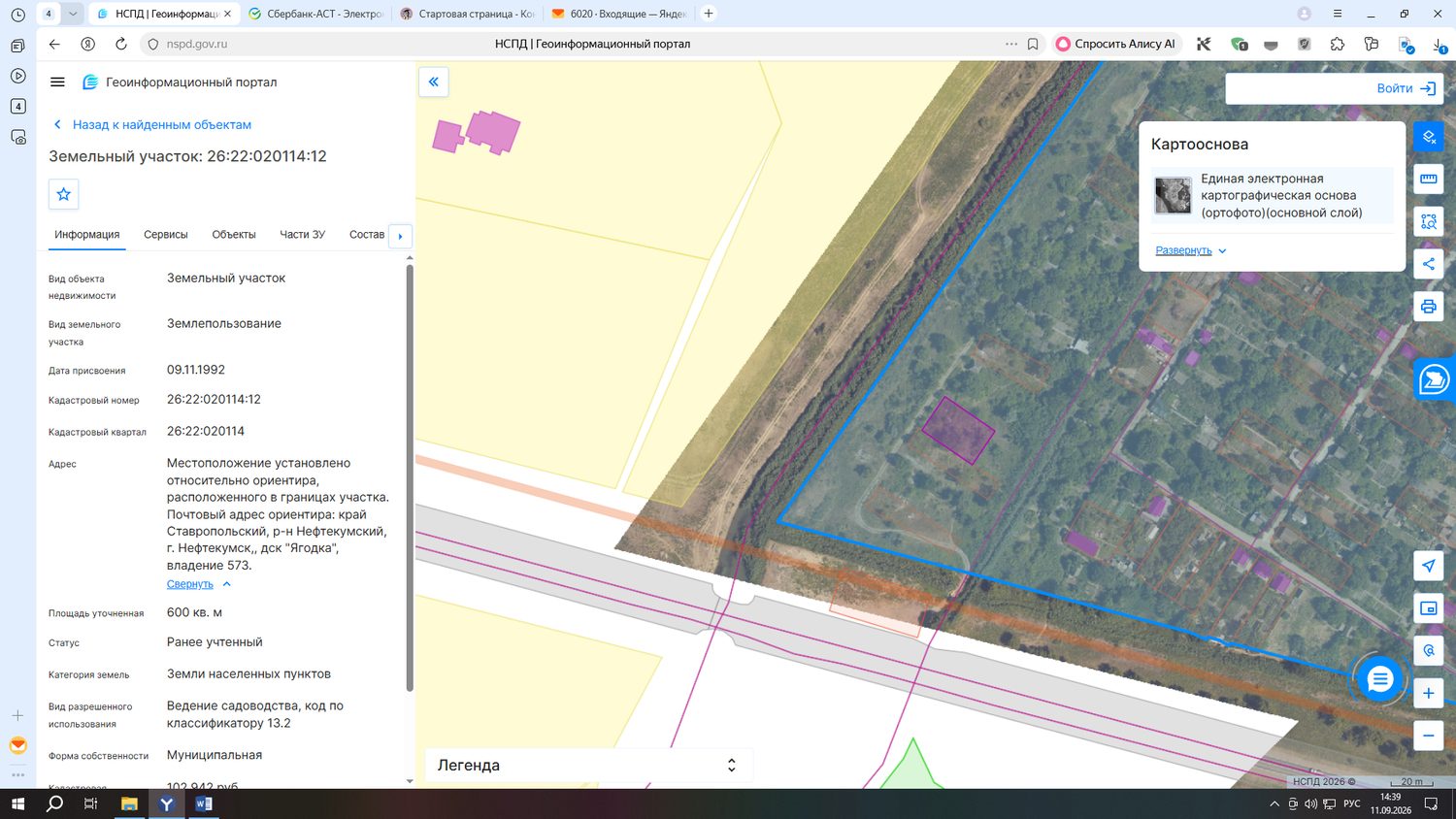Image resolution: width=1456 pixels, height=819 pixels.
Task: Click the Войти login button
Action: [x=1406, y=88]
